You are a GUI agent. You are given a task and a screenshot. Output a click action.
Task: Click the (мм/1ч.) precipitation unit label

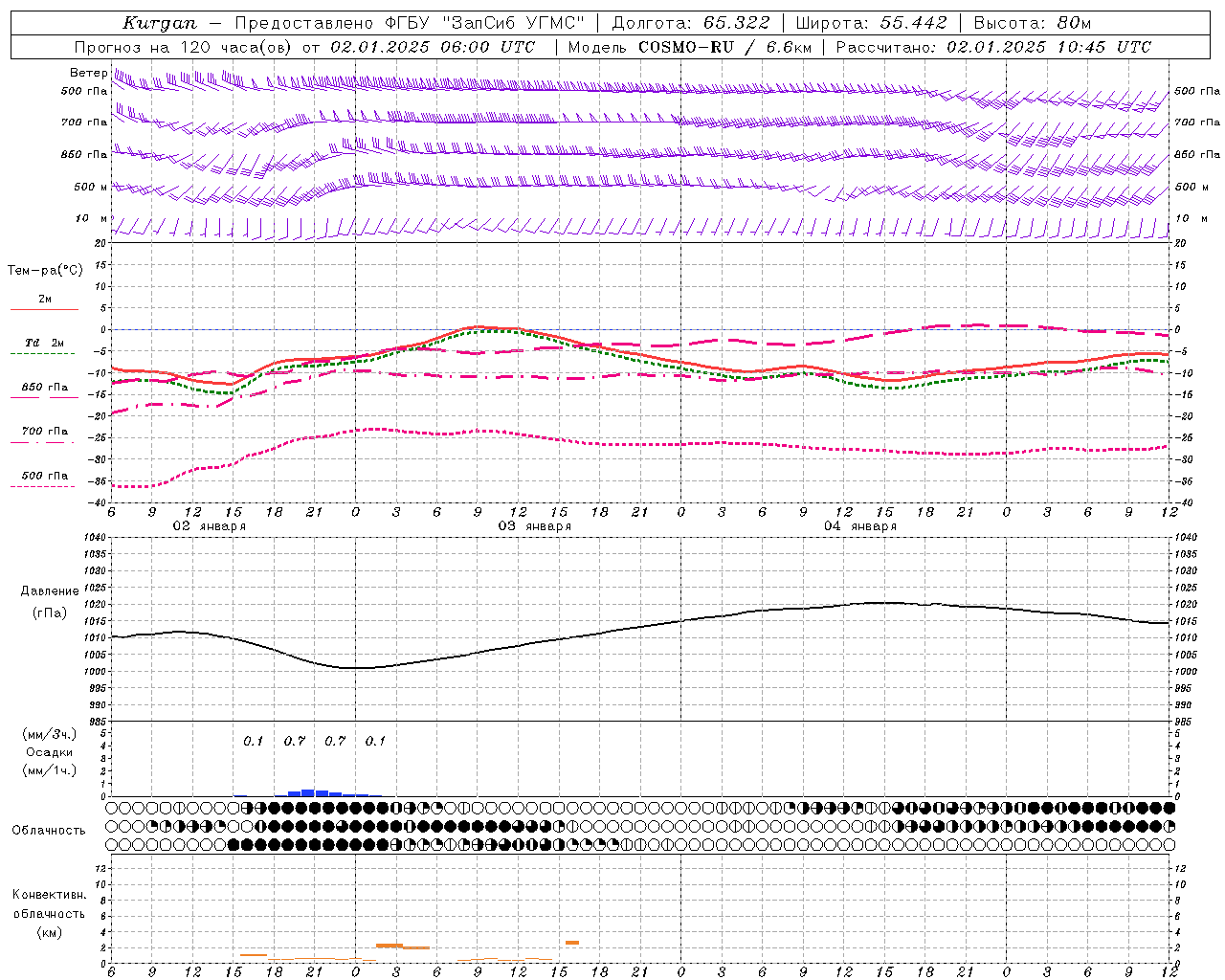(49, 770)
